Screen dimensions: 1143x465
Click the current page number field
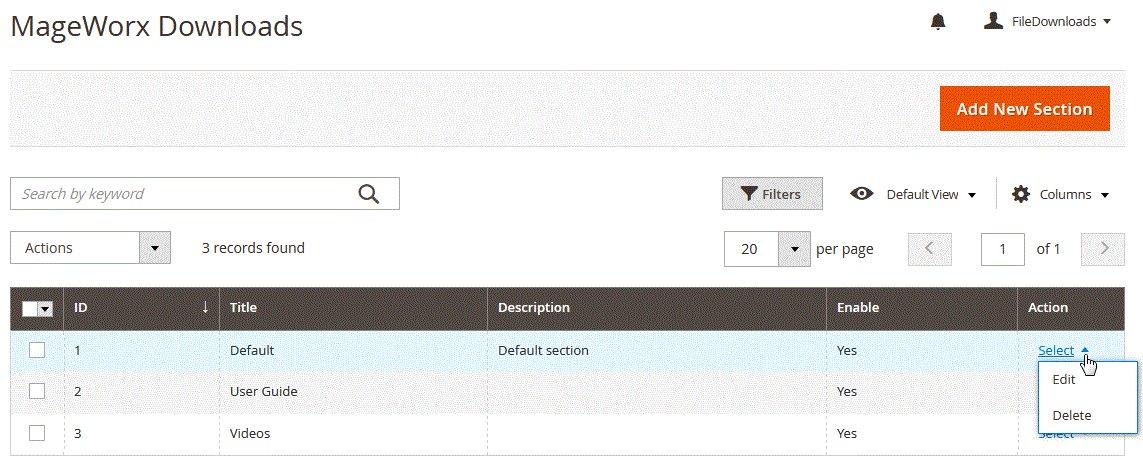1003,249
